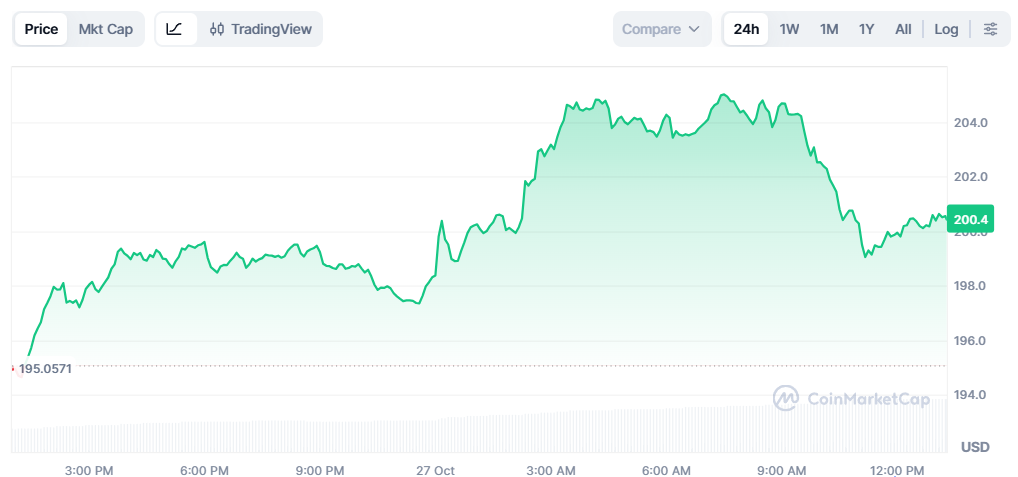Switch to the Mkt Cap tab
Screen dimensions: 1018x477
tap(106, 29)
